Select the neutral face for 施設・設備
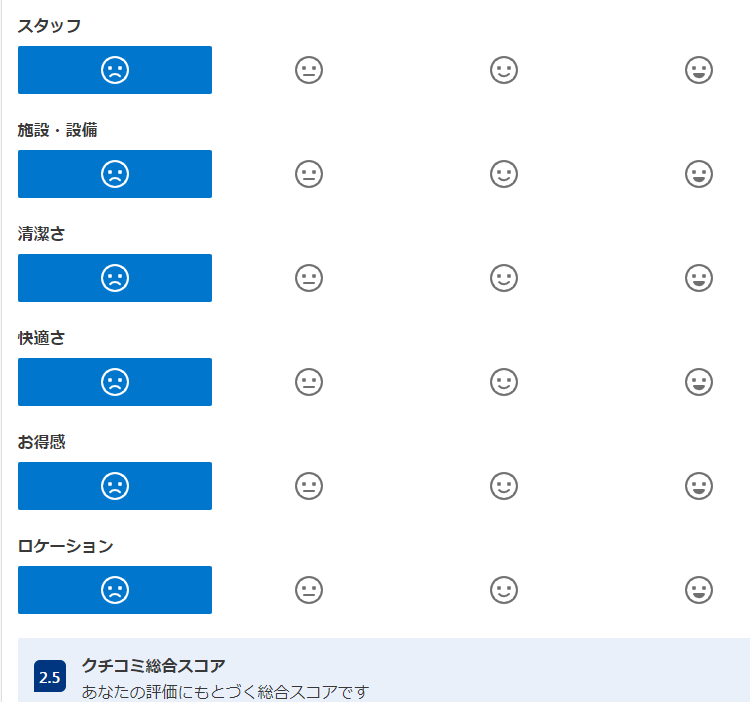Image resolution: width=750 pixels, height=702 pixels. point(309,174)
